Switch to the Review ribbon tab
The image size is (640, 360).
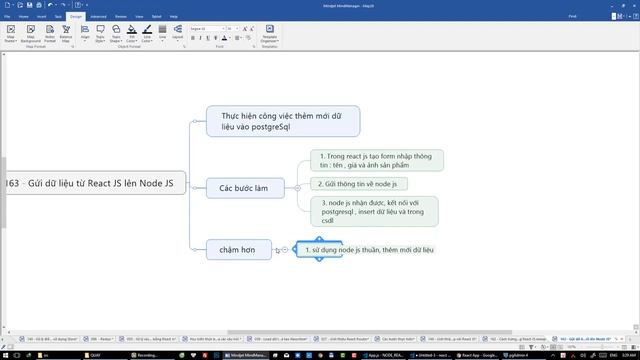click(121, 17)
